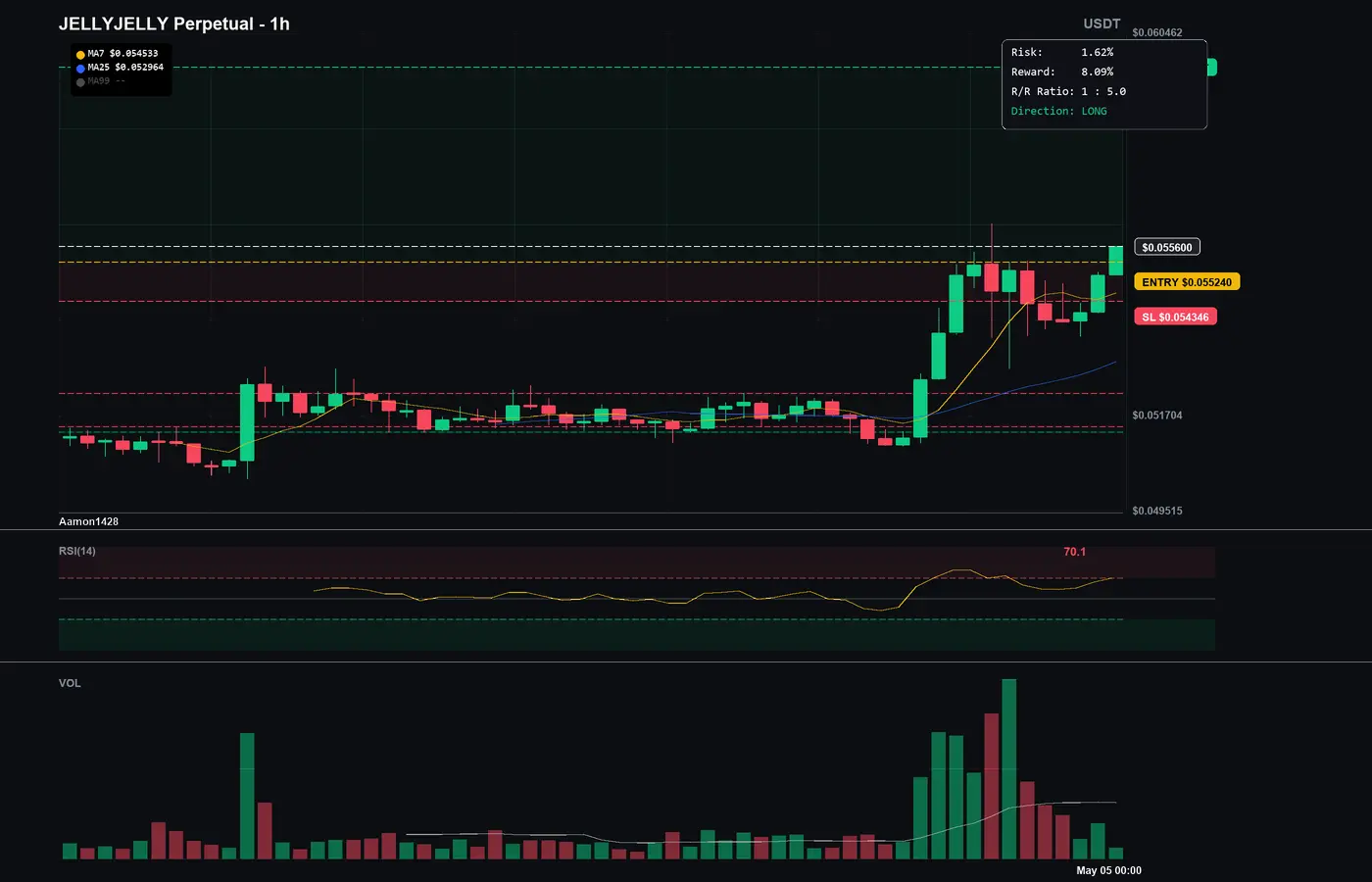Viewport: 1372px width, 882px height.
Task: Click the blue MA25 legend dot
Action: coord(80,69)
